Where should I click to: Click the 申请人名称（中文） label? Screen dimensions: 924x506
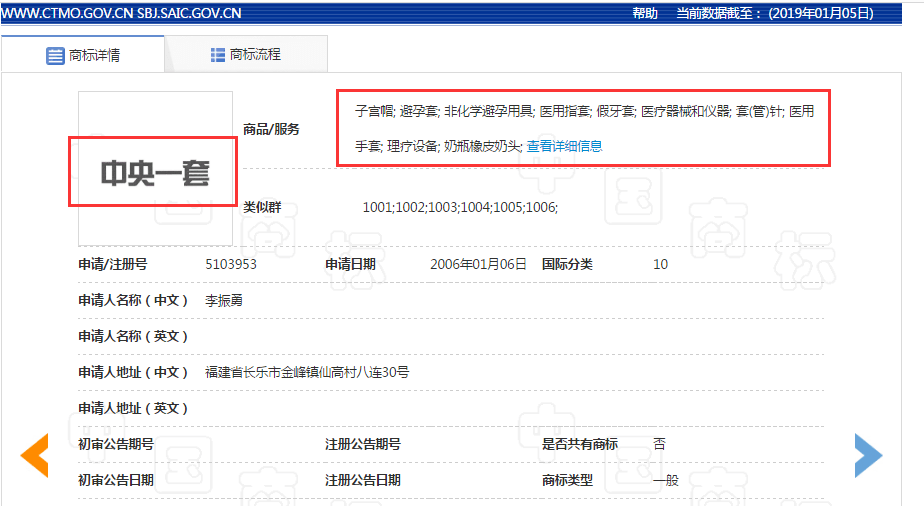[x=133, y=300]
